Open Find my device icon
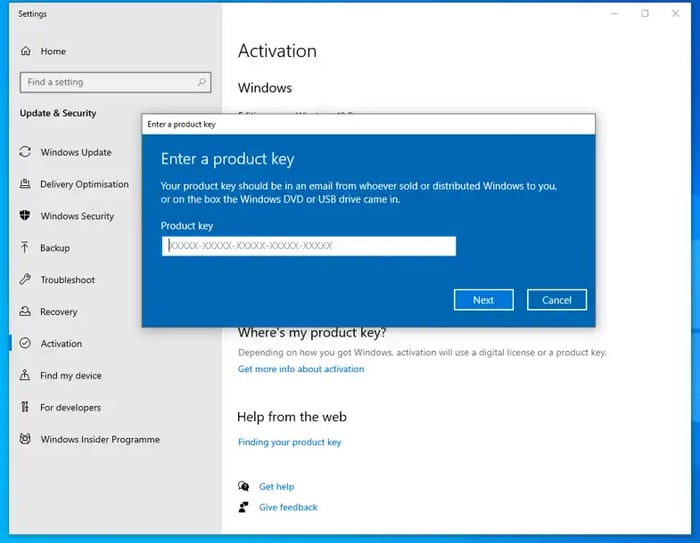Screen dimensions: 700x543 pos(25,376)
